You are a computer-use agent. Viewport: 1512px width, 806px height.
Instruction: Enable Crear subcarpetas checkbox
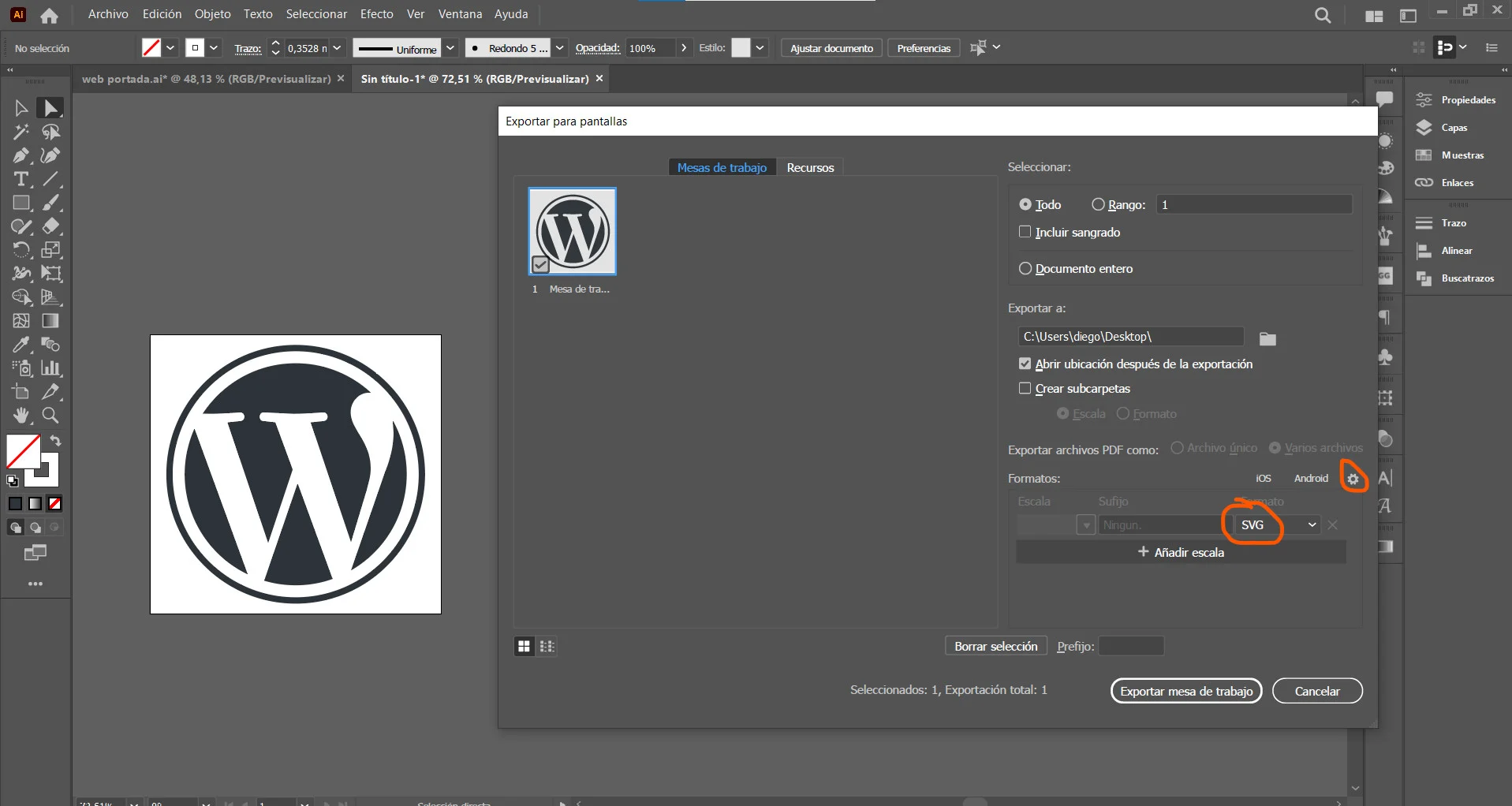point(1025,388)
